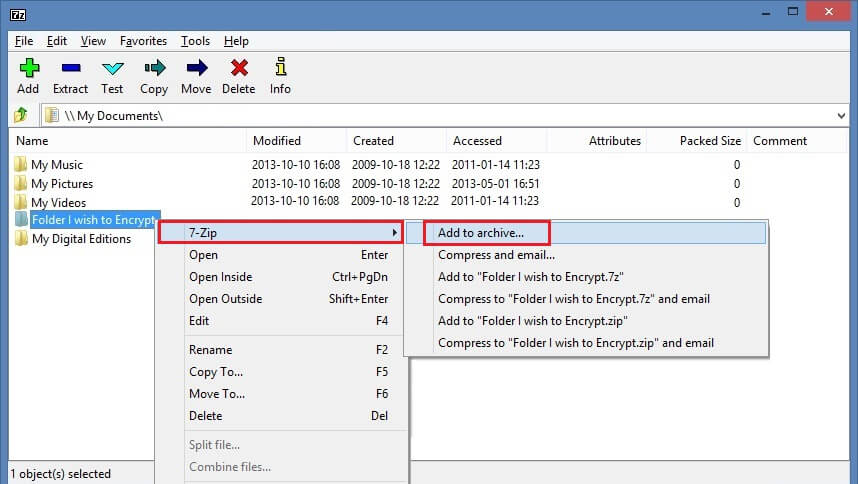Open the Favorites menu

[143, 41]
